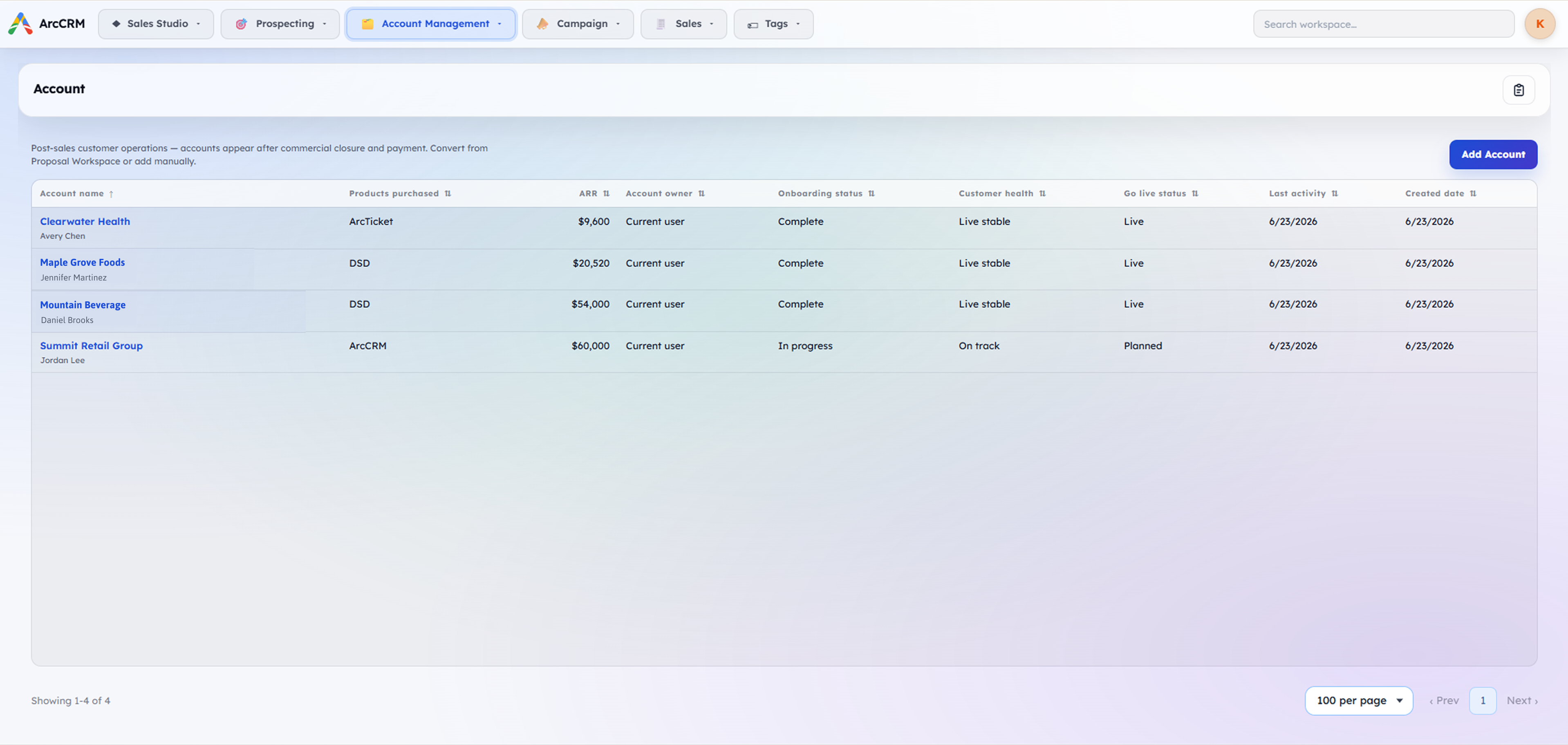This screenshot has width=1568, height=745.
Task: Click the Onboarding status sort icon
Action: click(x=871, y=193)
